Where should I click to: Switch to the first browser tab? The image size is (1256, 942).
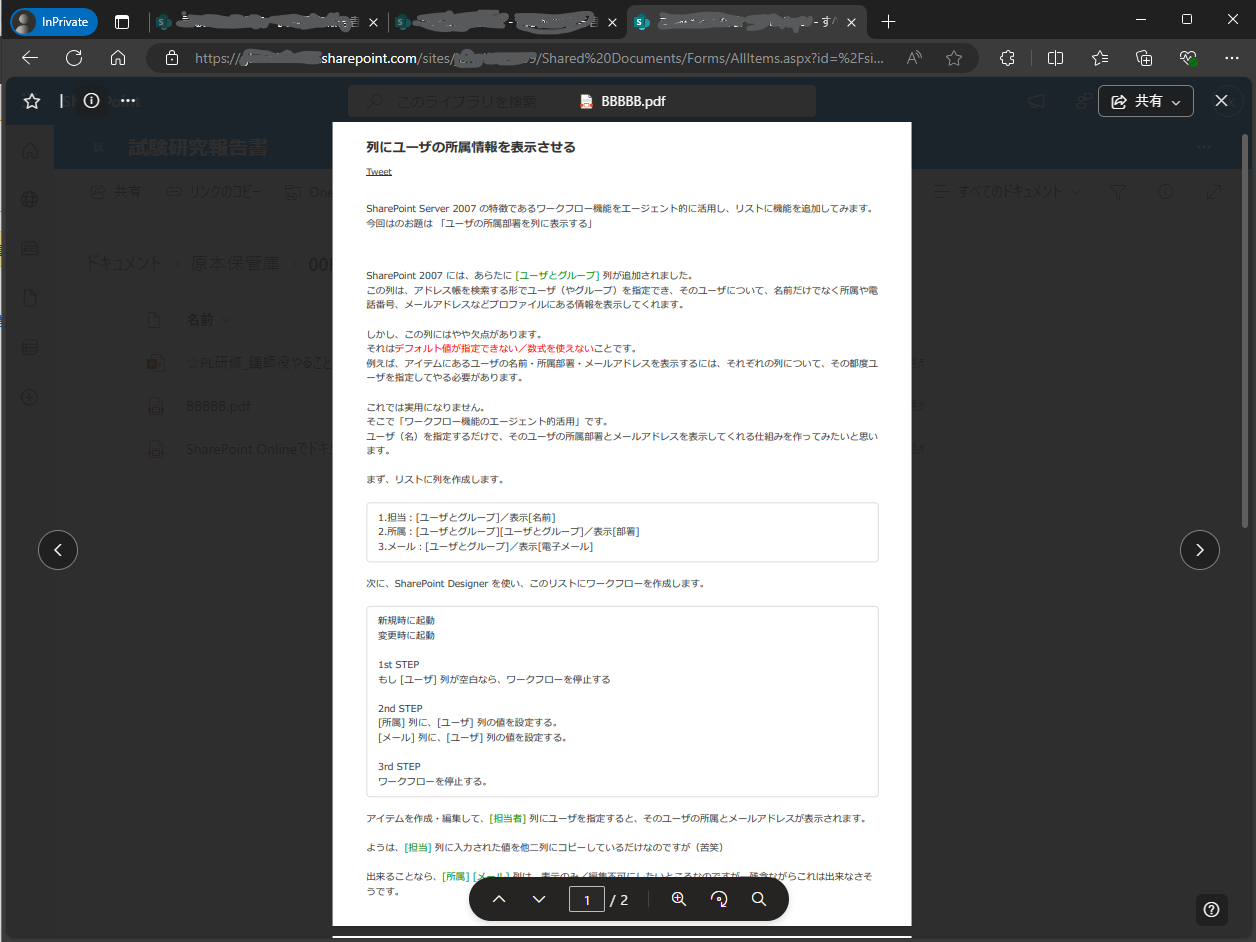(265, 21)
